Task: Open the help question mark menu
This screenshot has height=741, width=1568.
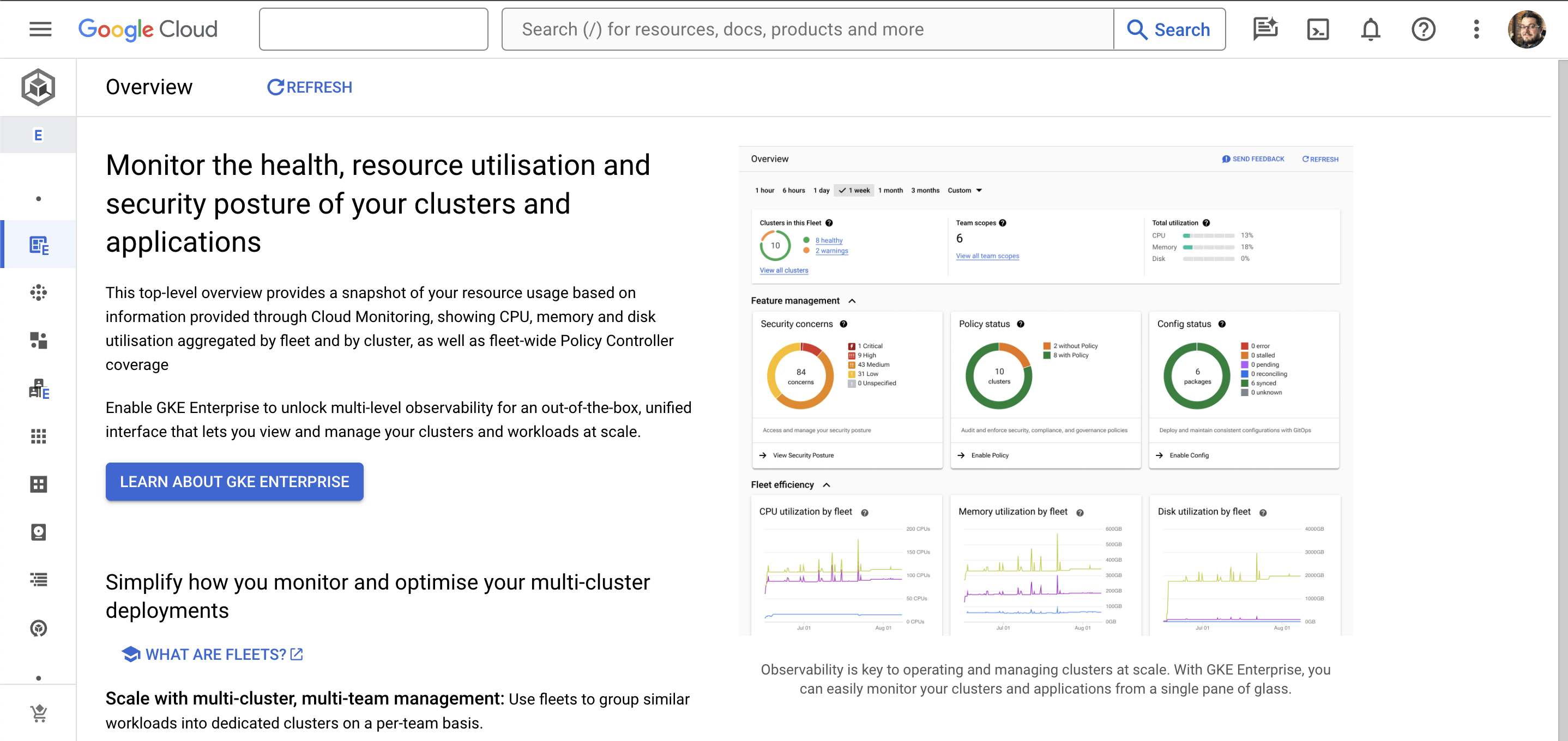Action: 1423,29
